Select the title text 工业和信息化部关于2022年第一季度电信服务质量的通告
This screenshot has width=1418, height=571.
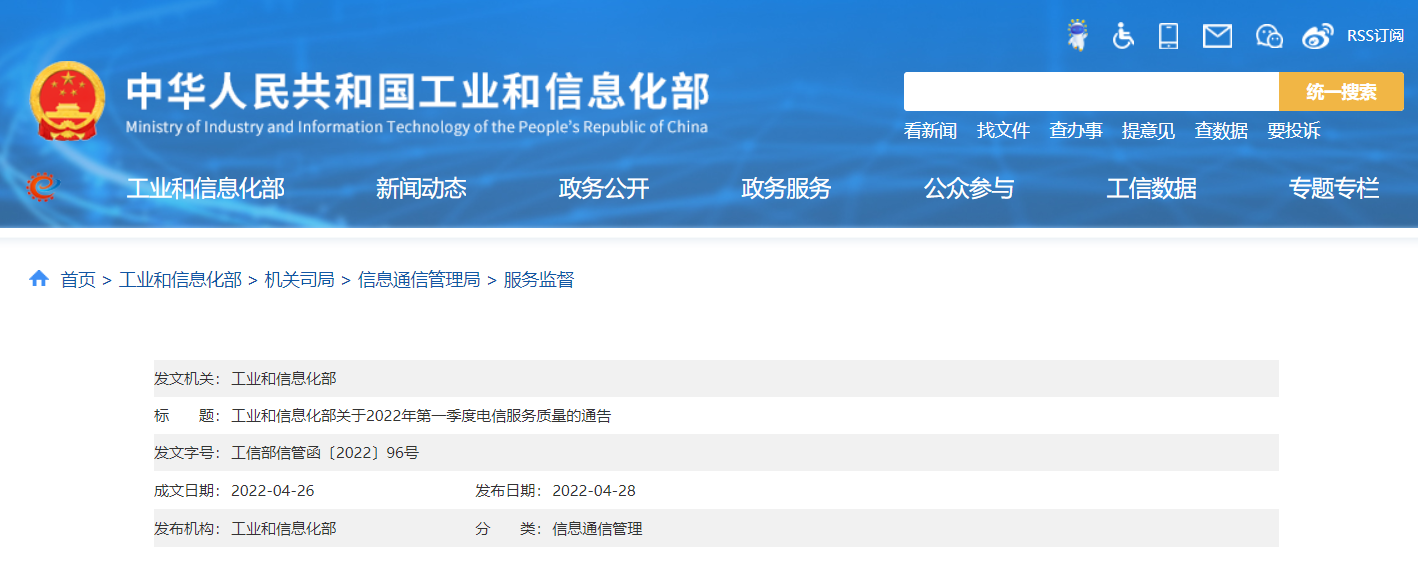coord(421,416)
